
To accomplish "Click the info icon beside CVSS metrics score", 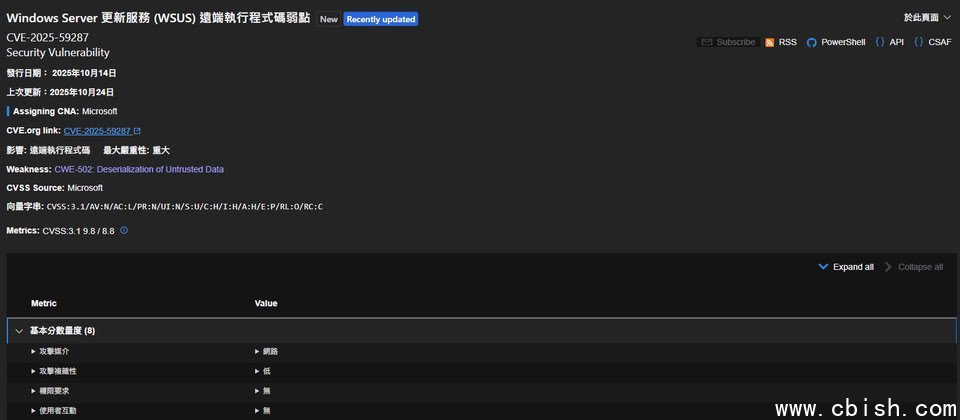I will [x=124, y=230].
